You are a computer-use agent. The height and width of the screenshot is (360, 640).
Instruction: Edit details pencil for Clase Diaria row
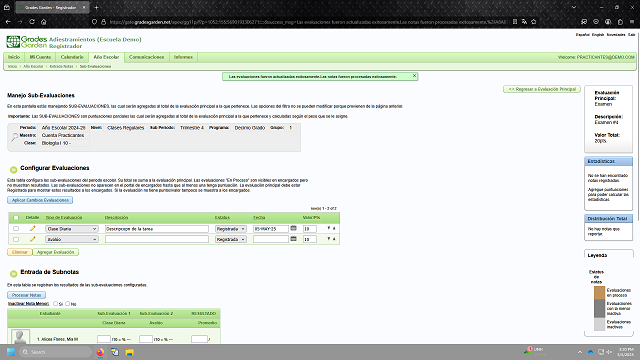[33, 229]
